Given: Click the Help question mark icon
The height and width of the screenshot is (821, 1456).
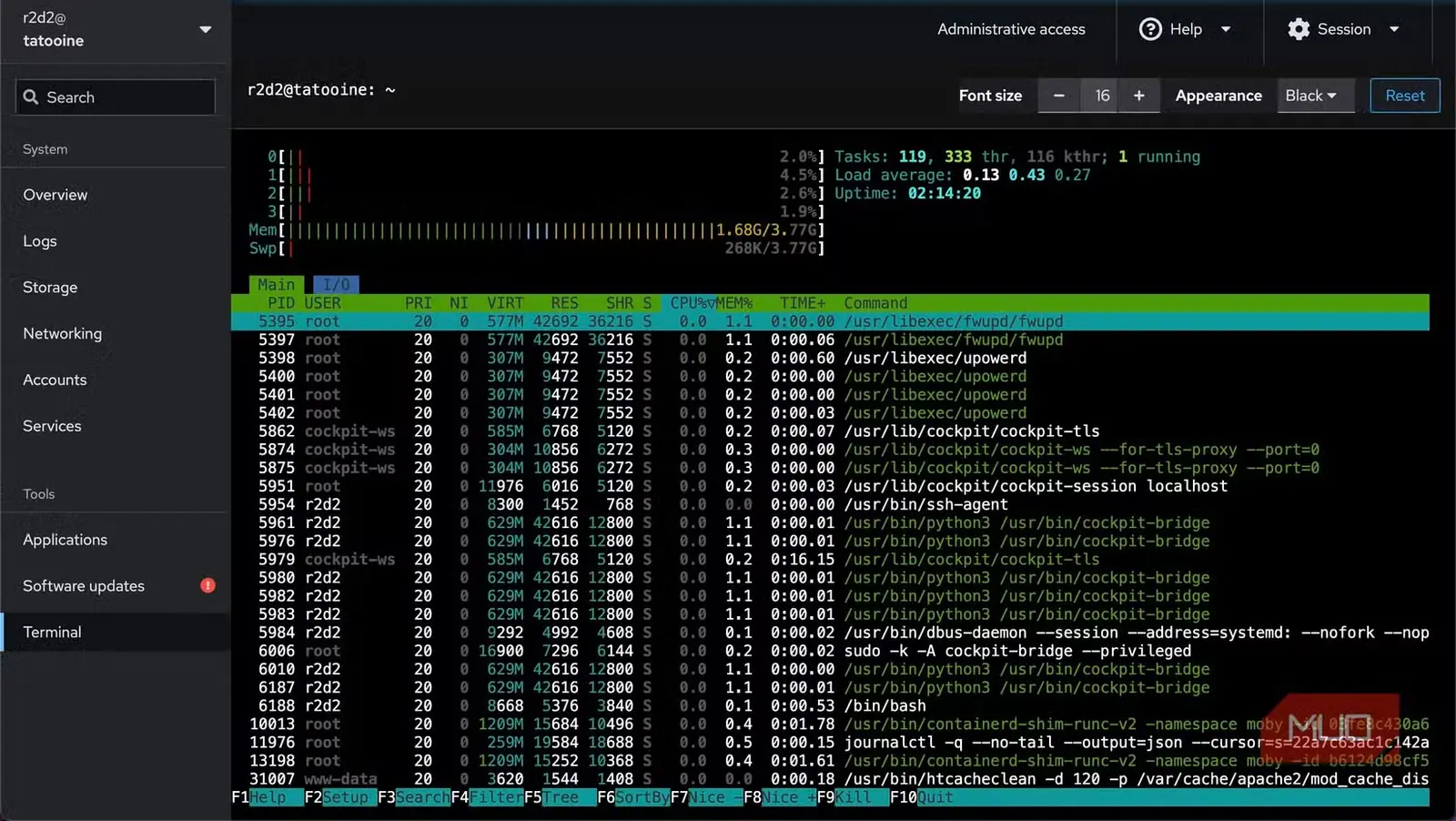Looking at the screenshot, I should (1150, 29).
